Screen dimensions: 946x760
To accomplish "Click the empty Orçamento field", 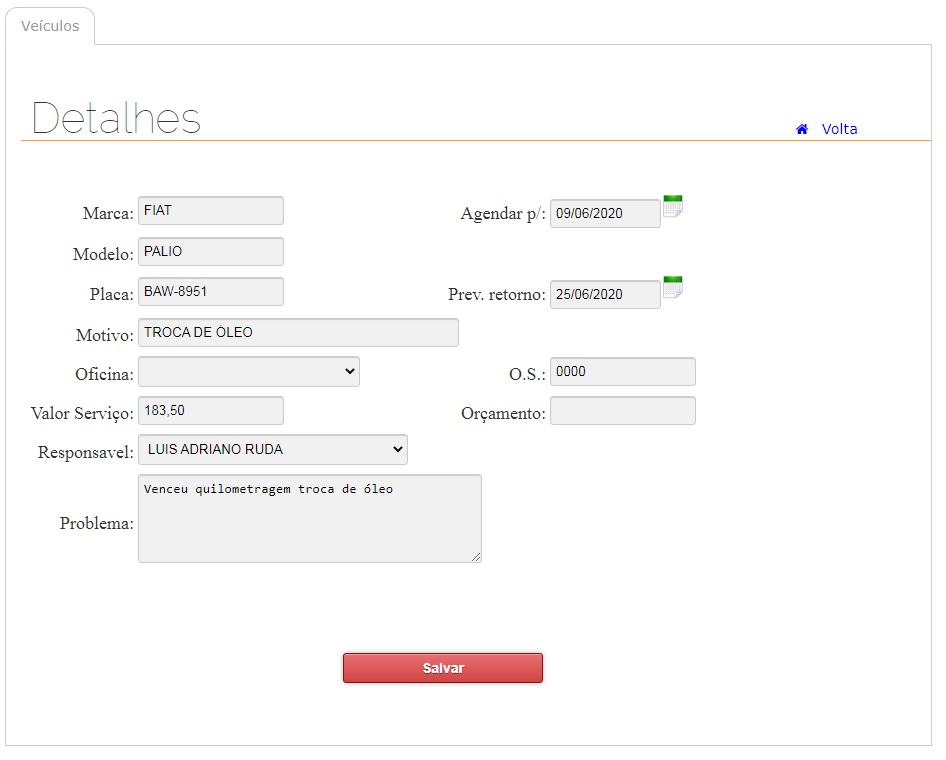I will (x=622, y=411).
